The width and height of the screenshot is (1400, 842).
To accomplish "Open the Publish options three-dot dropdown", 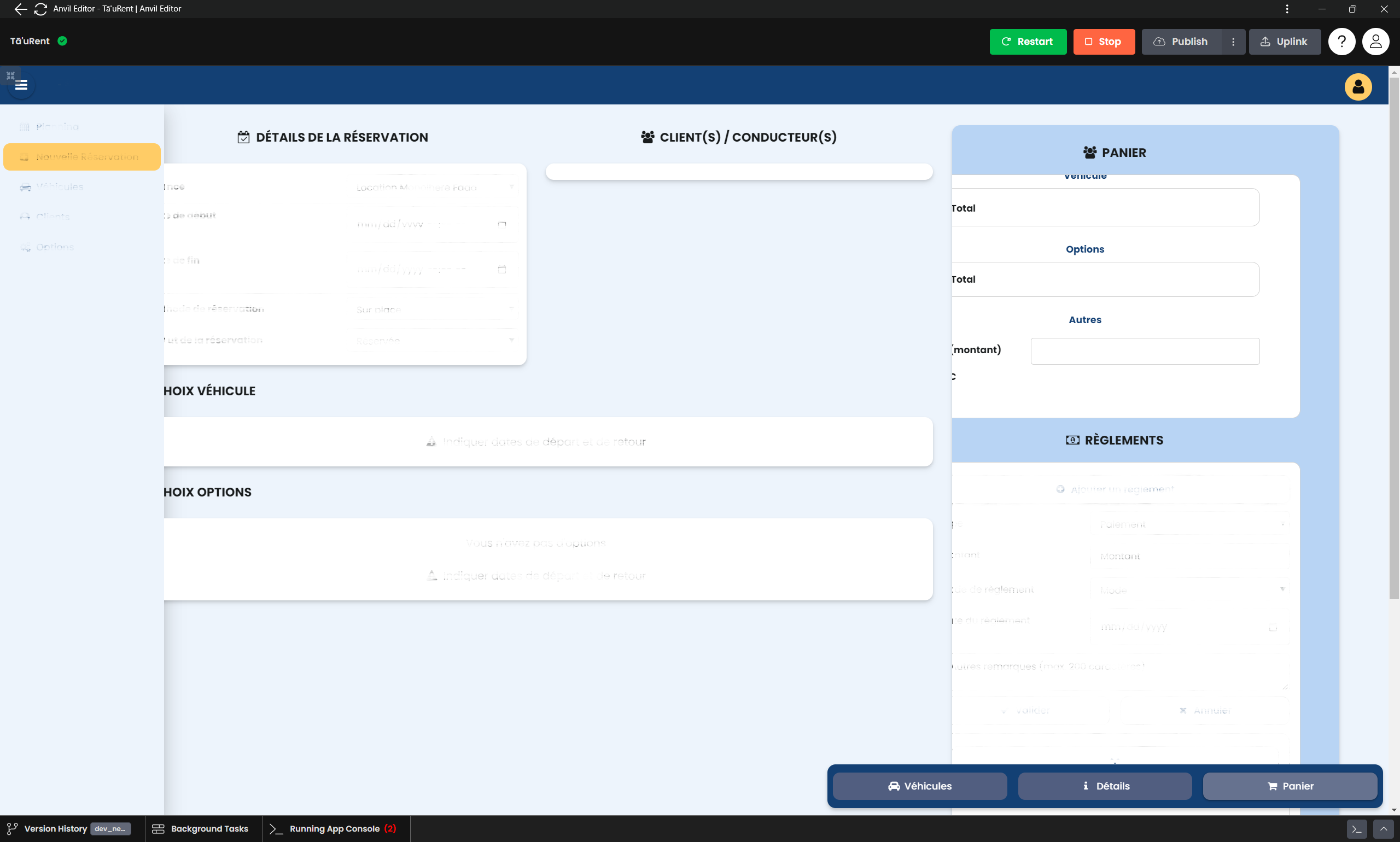I will point(1233,42).
